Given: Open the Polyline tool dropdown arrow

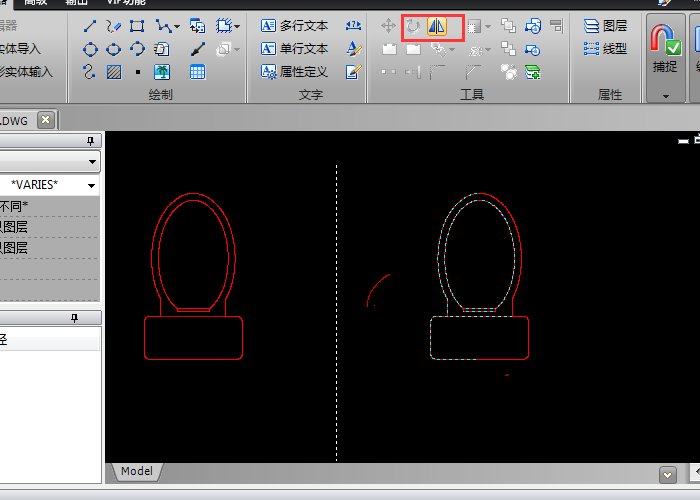Looking at the screenshot, I should click(177, 27).
